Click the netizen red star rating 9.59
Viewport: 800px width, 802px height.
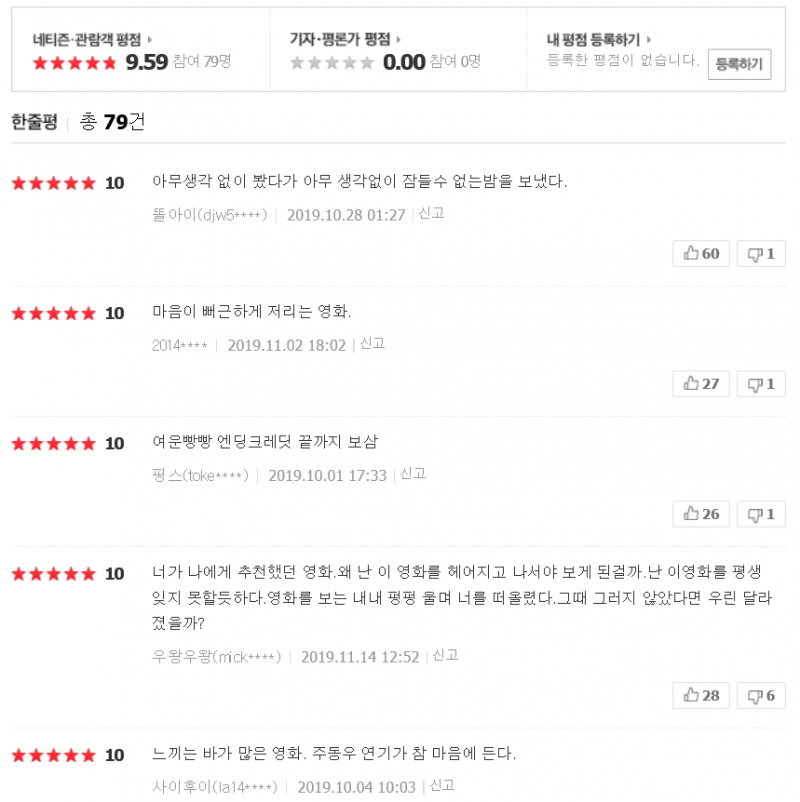75,62
